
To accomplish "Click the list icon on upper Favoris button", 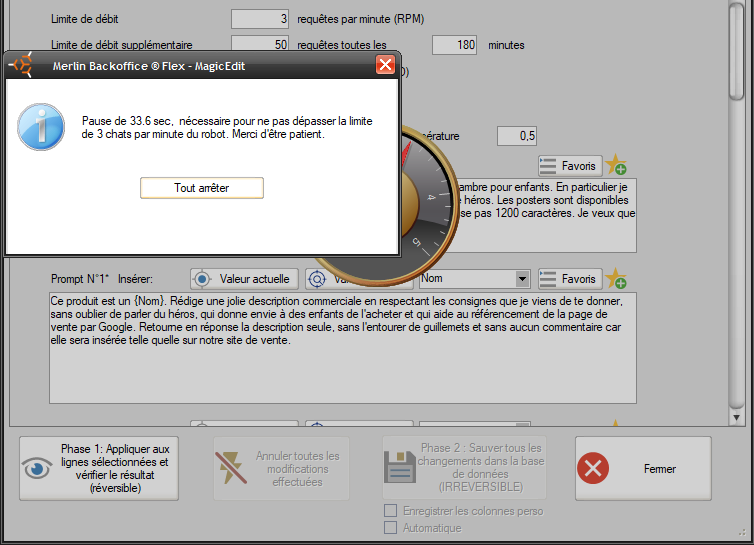I will click(x=548, y=166).
